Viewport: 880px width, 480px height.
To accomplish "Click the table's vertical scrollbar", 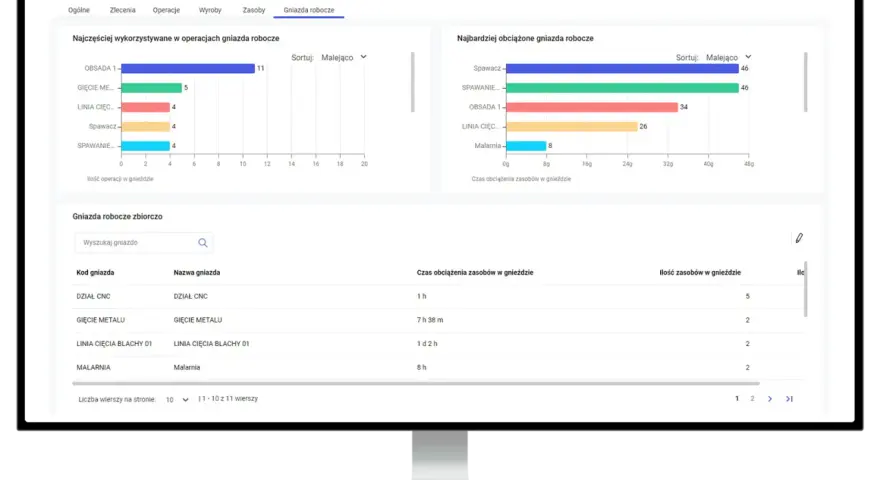I will [x=806, y=289].
